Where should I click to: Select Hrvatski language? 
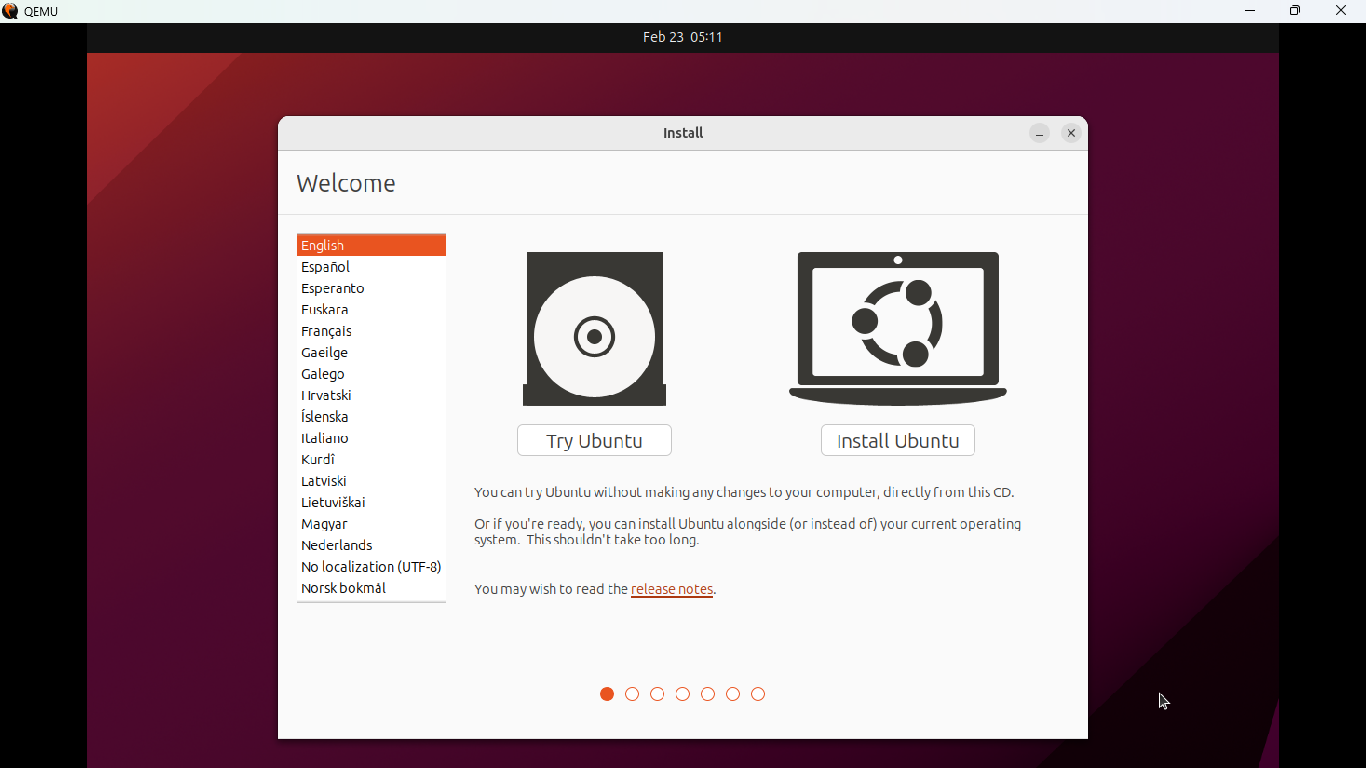click(x=371, y=395)
